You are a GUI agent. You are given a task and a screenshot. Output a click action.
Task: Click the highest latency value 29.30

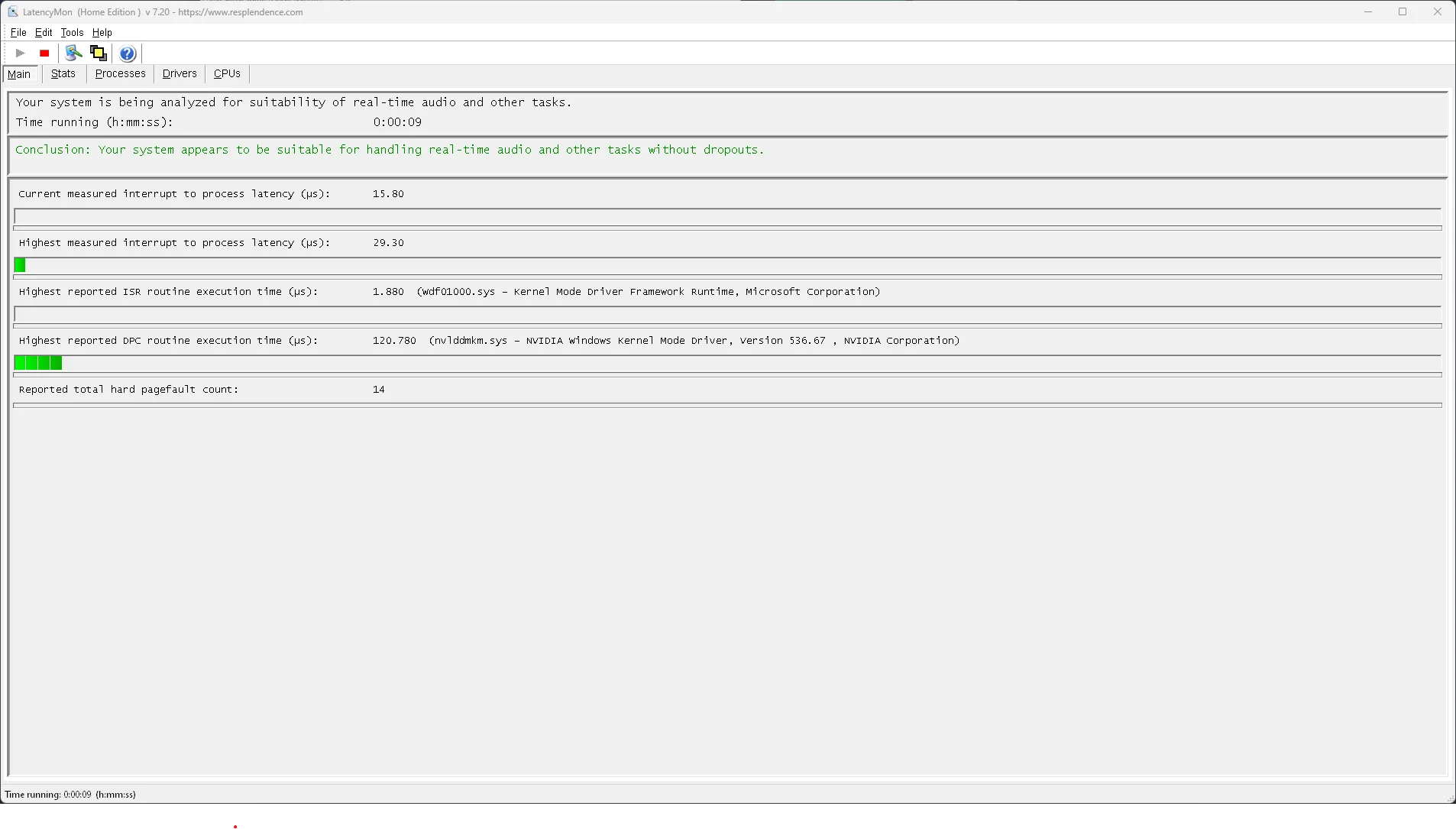(x=388, y=243)
